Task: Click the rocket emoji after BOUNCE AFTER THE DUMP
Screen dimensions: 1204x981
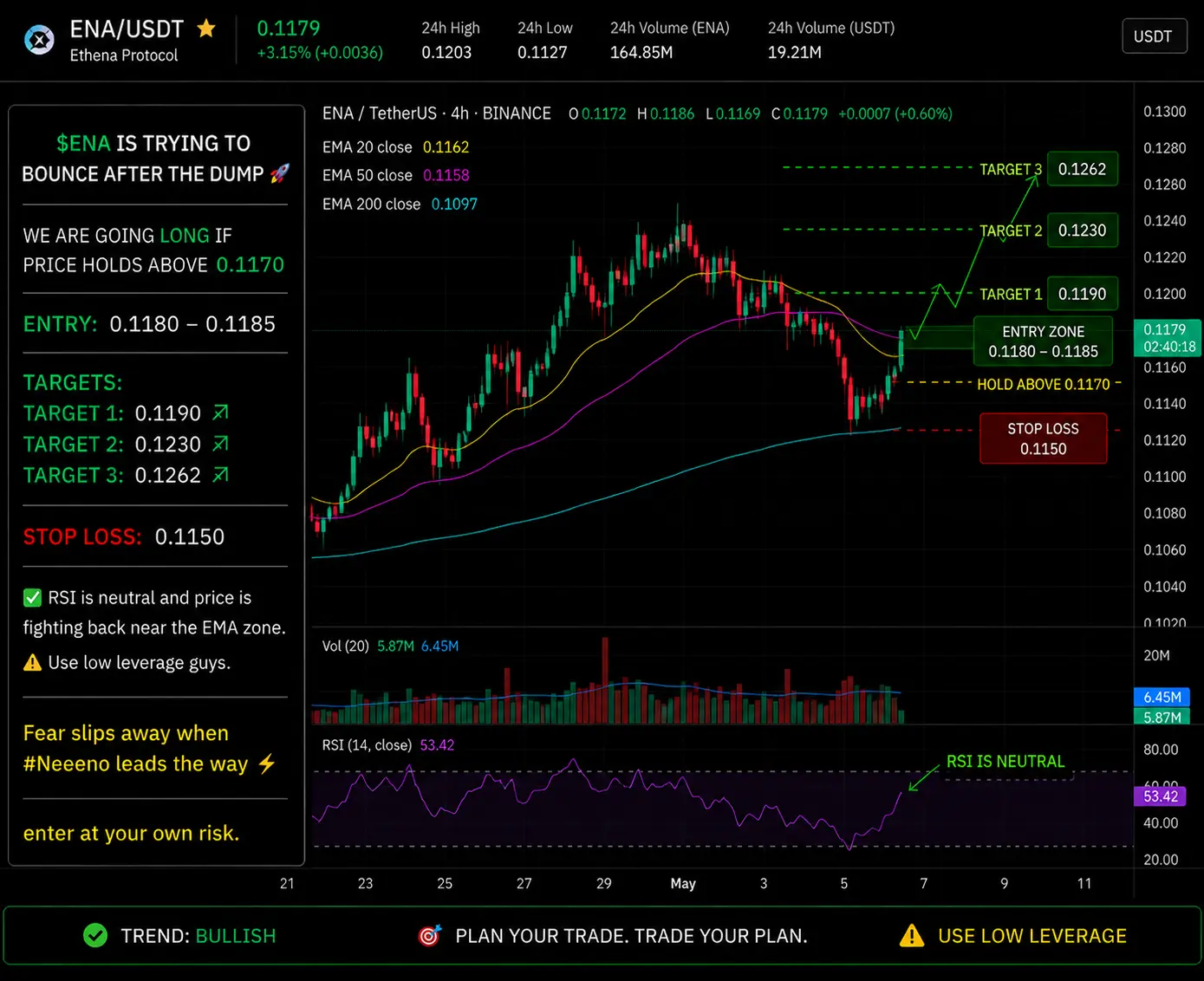Action: 279,173
